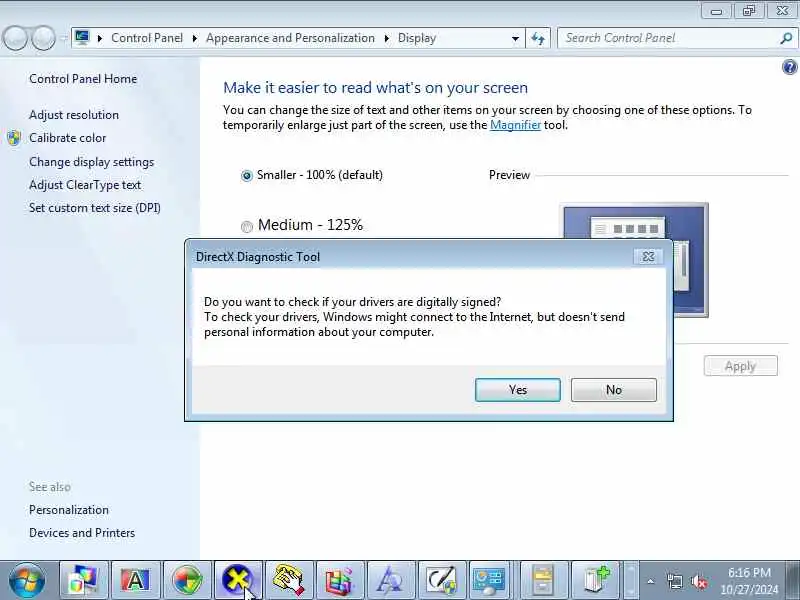This screenshot has height=600, width=800.
Task: Select Appearance and Personalization in the breadcrumb
Action: pos(290,38)
